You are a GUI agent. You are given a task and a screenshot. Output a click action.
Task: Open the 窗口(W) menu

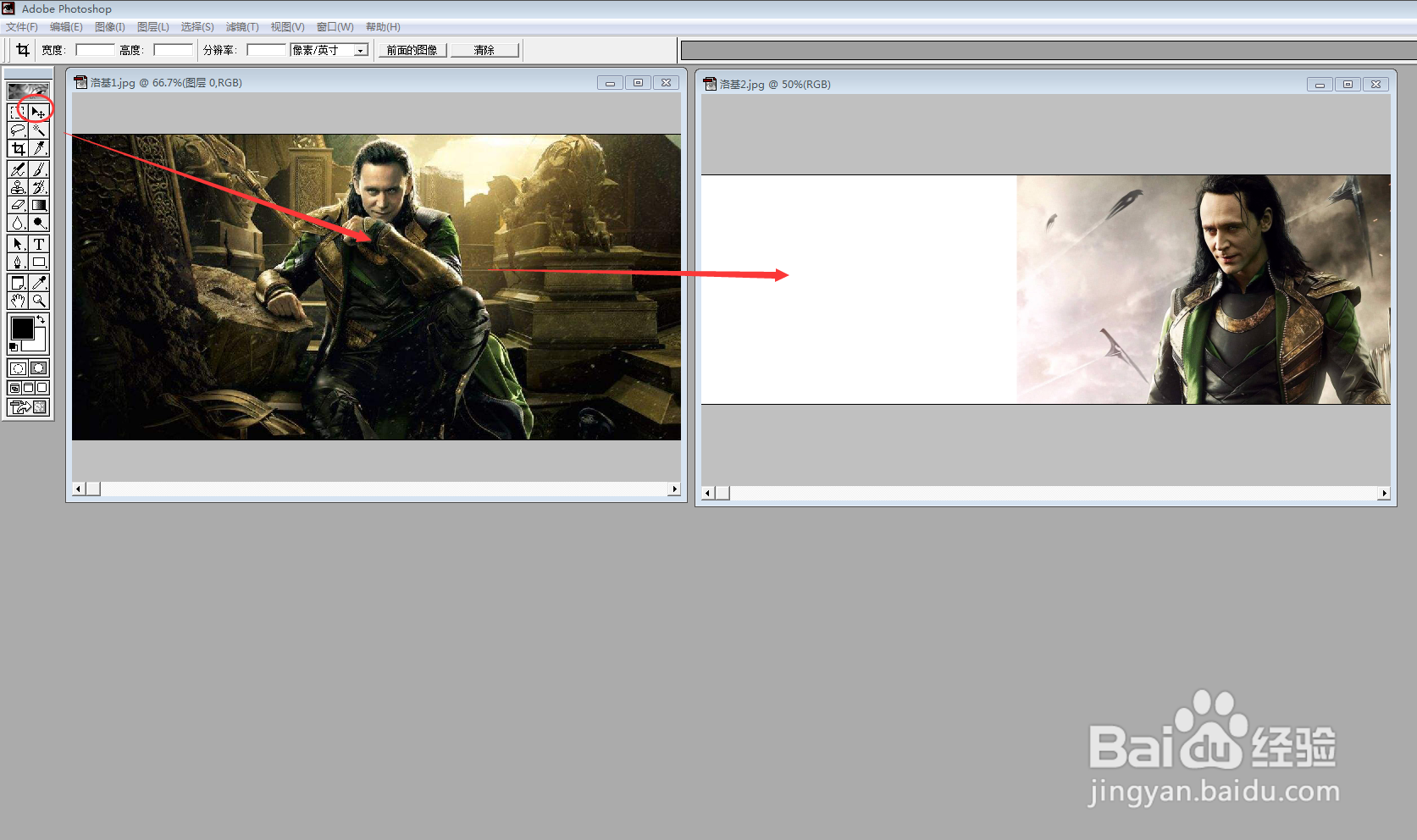click(x=335, y=27)
